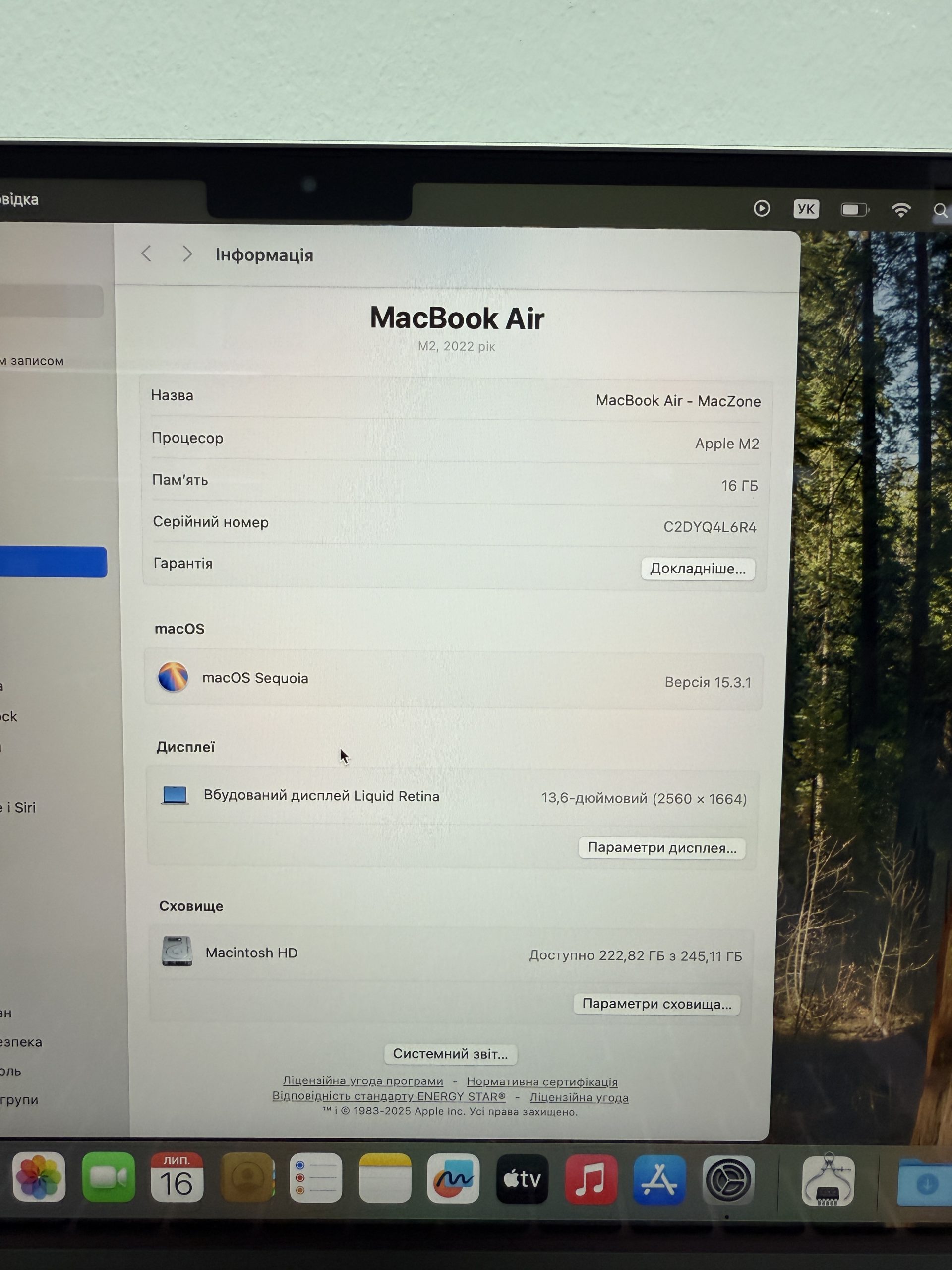Open Ліцензійна угода програми link
The image size is (952, 1270).
click(363, 1081)
